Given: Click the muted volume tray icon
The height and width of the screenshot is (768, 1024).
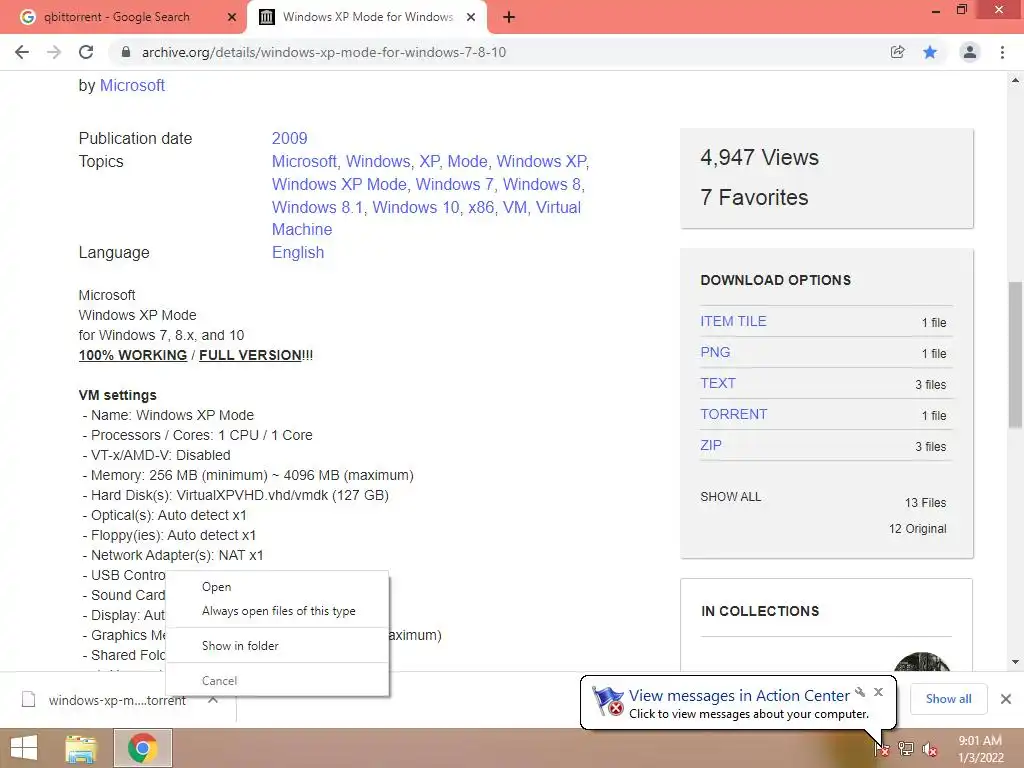Looking at the screenshot, I should coord(930,749).
